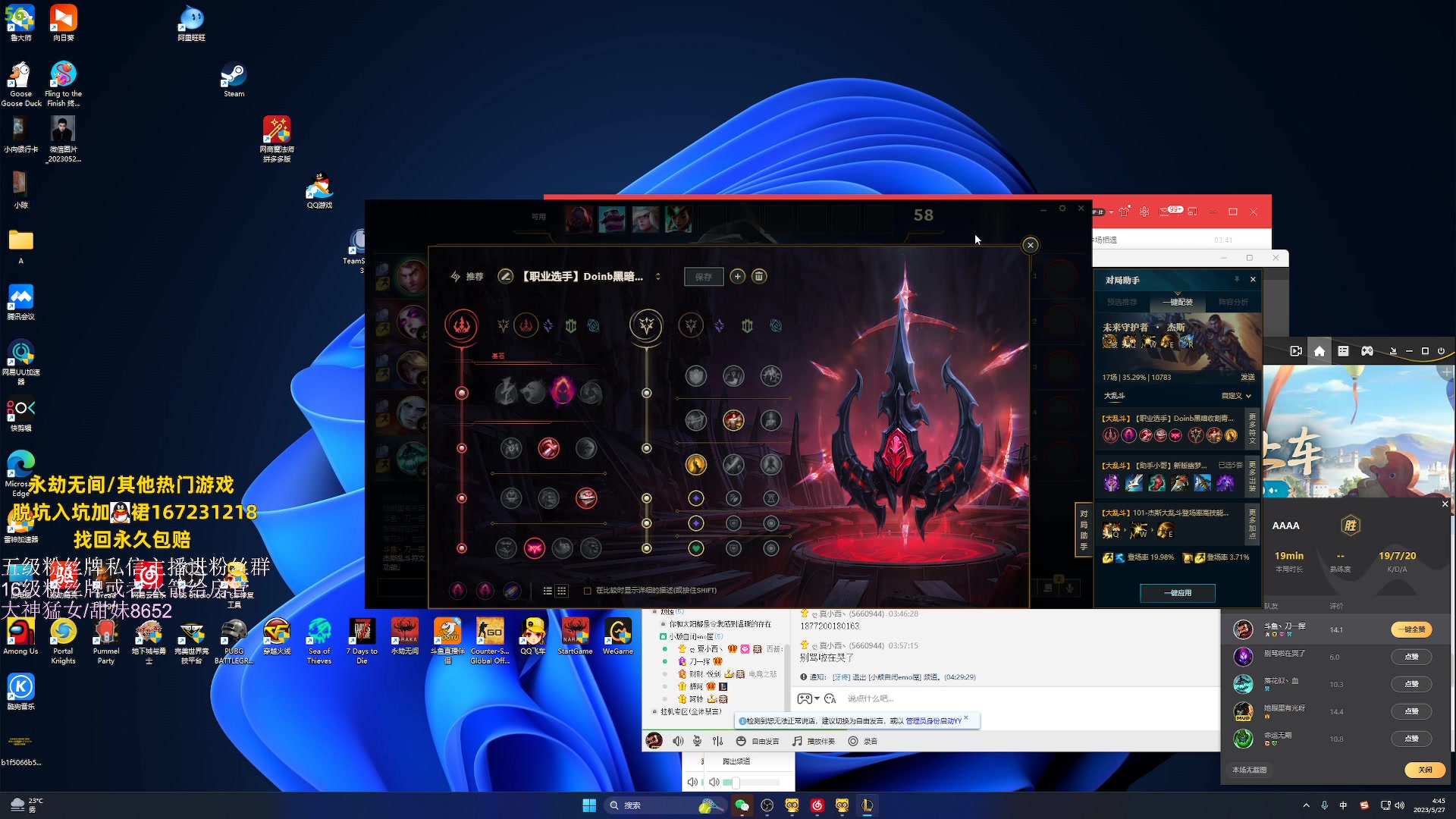The width and height of the screenshot is (1456, 819).
Task: Select the Dark Harvest keystone rune
Action: tap(562, 391)
